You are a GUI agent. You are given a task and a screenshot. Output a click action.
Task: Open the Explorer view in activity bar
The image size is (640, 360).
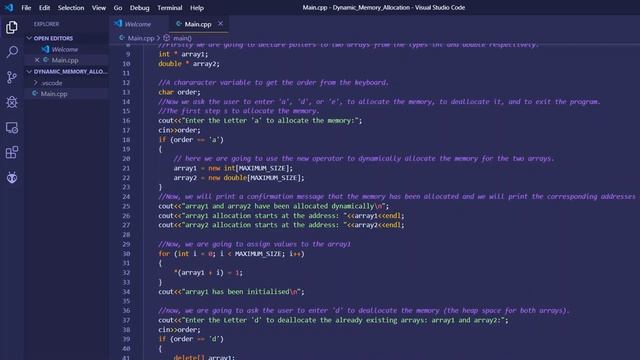coord(12,27)
